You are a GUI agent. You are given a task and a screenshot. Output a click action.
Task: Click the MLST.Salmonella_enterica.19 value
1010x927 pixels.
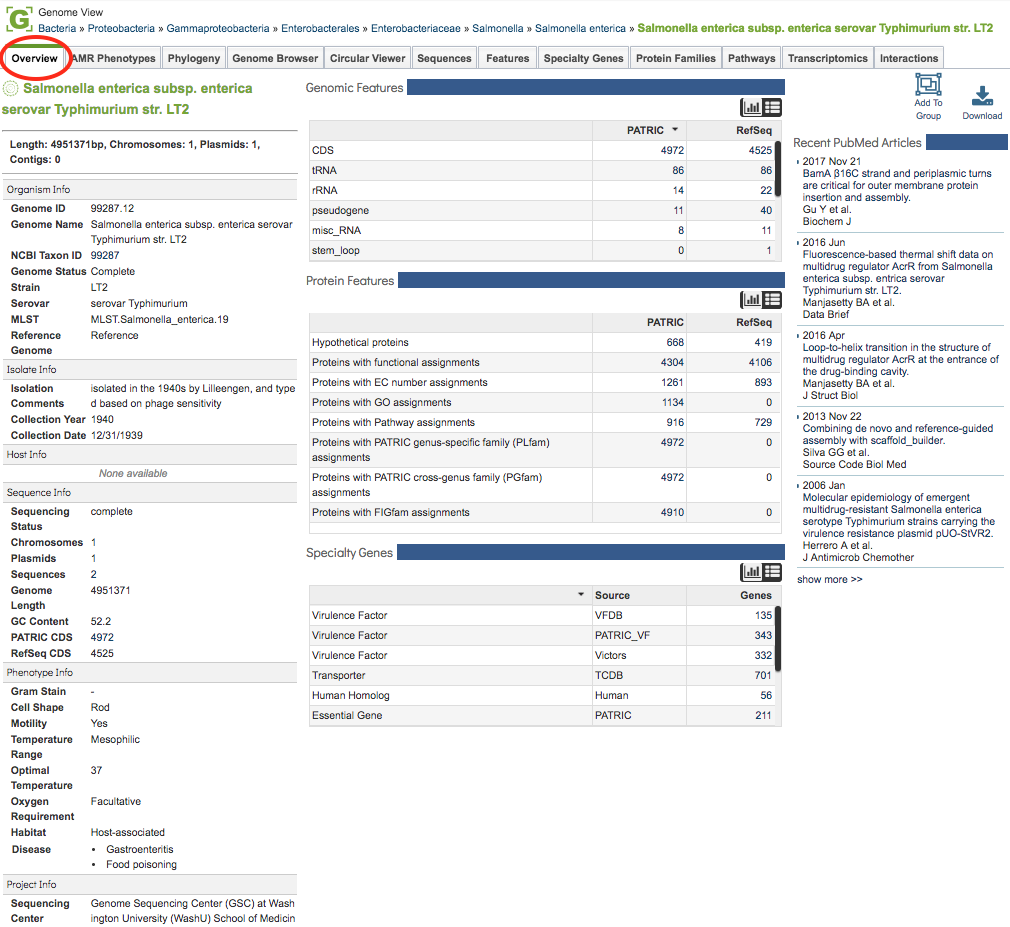pyautogui.click(x=159, y=319)
